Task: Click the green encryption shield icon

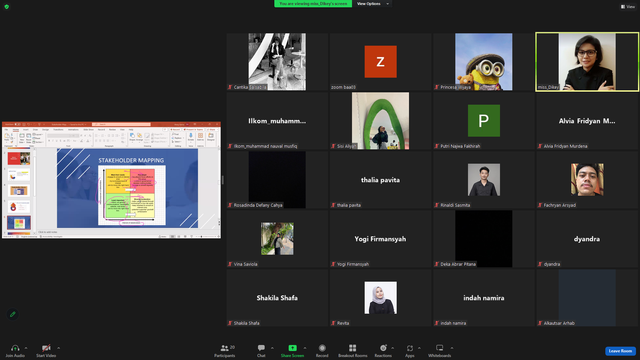Action: [7, 7]
